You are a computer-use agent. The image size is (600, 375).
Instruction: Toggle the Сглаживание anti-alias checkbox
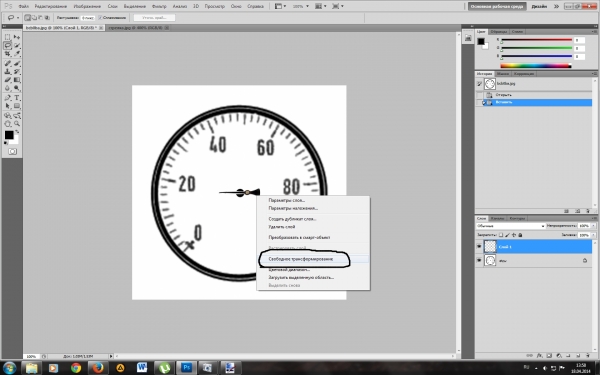point(100,18)
